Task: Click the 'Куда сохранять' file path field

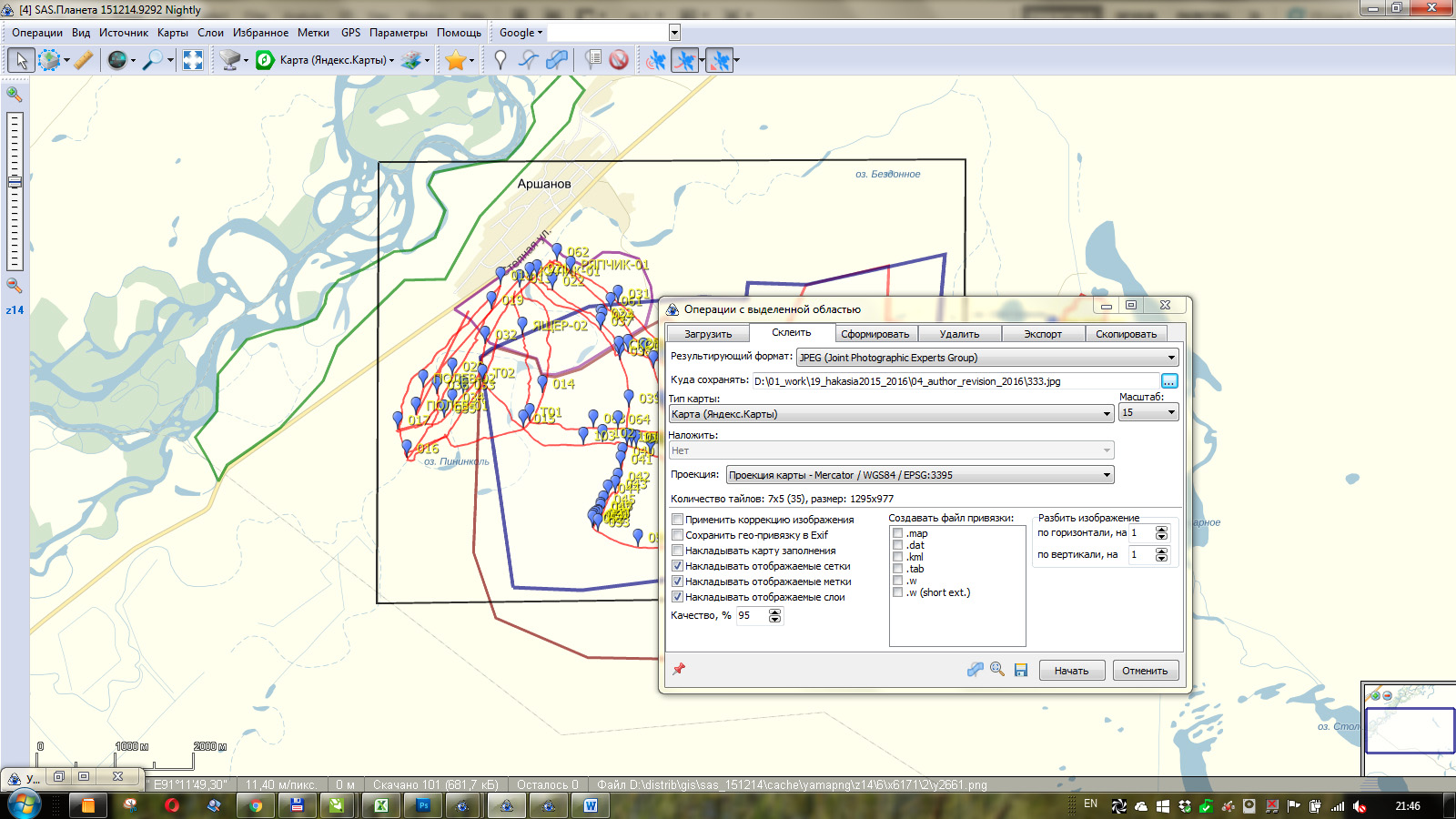Action: click(x=954, y=381)
